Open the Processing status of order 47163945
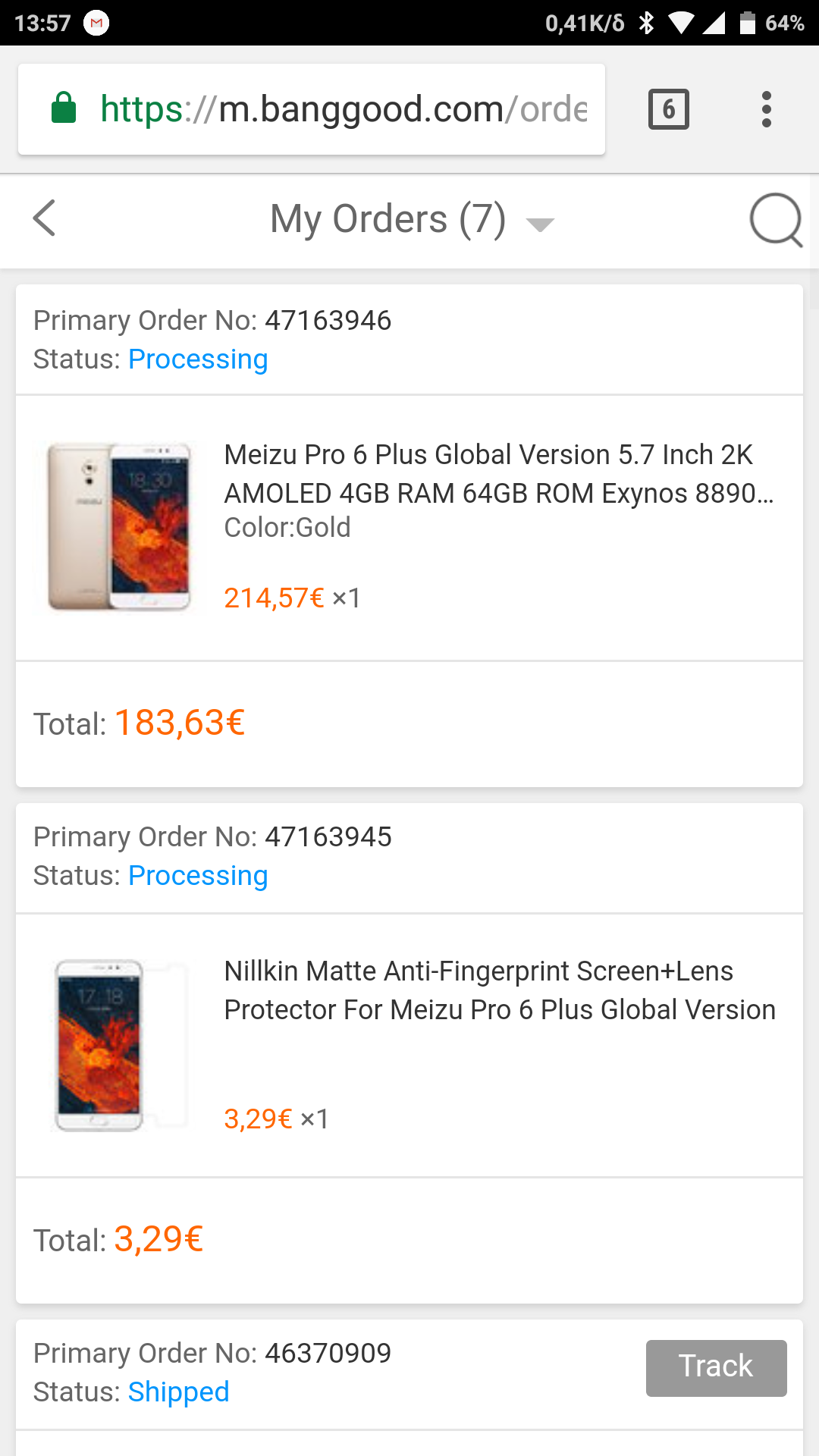819x1456 pixels. pyautogui.click(x=198, y=876)
